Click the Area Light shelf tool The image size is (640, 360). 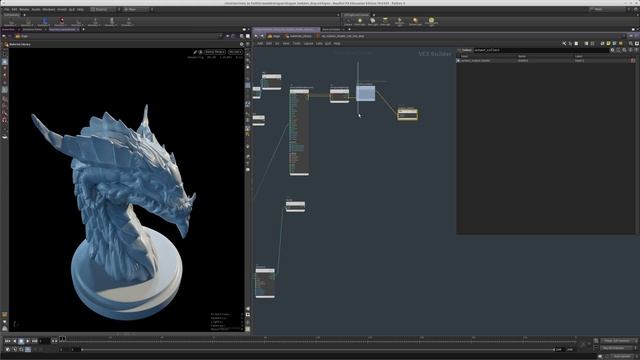(x=385, y=21)
